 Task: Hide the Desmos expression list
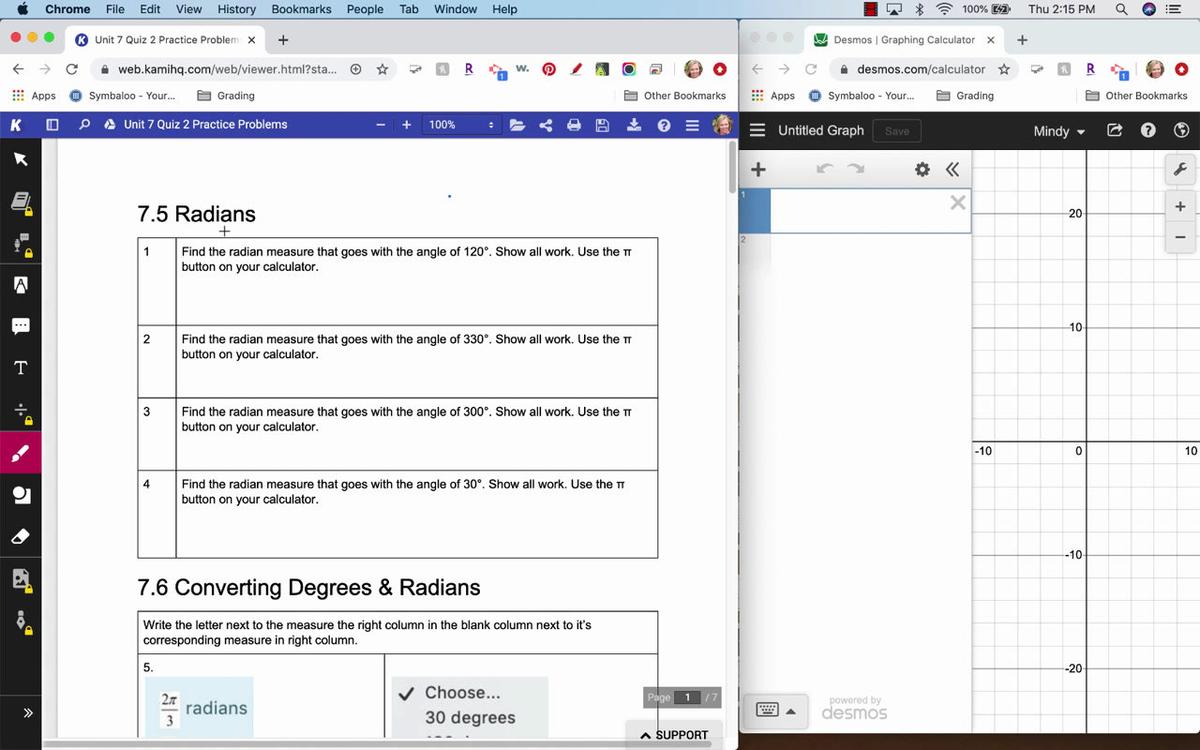coord(952,170)
